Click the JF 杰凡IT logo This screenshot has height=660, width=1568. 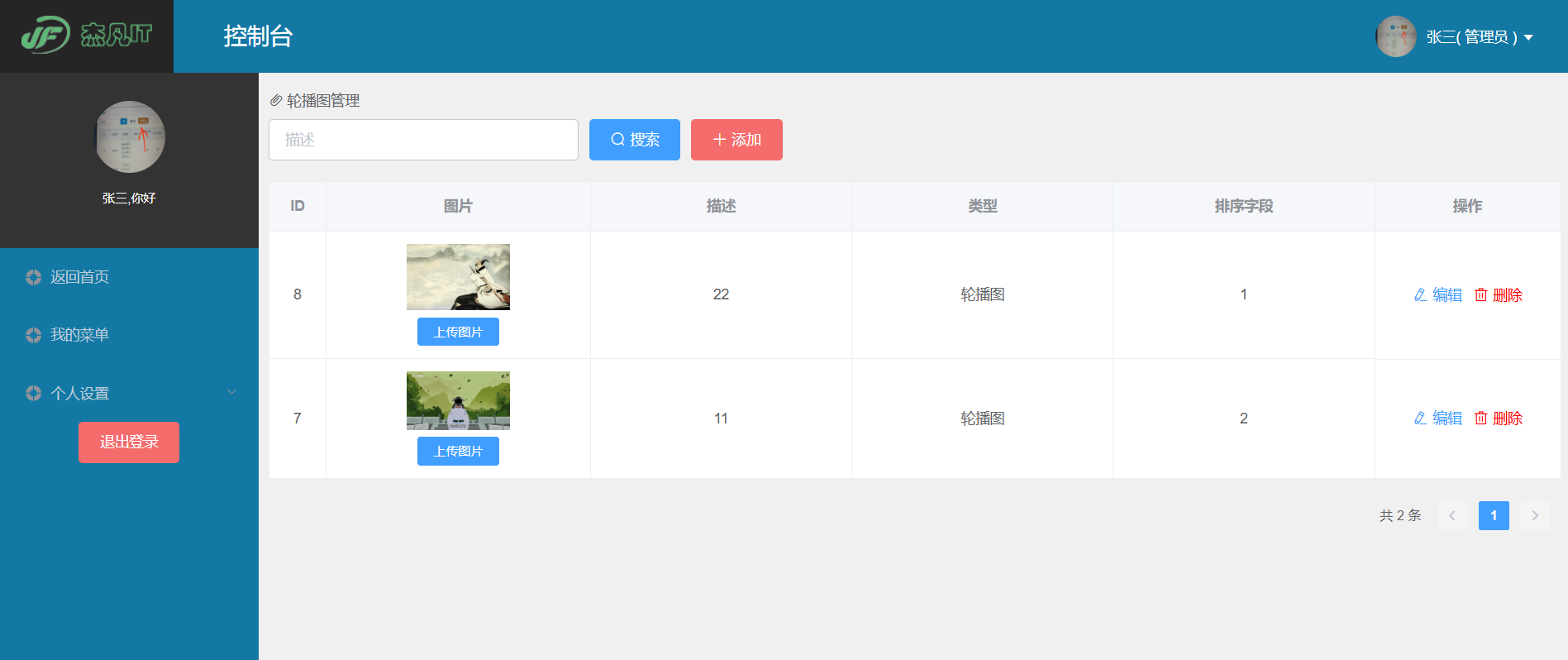[87, 35]
